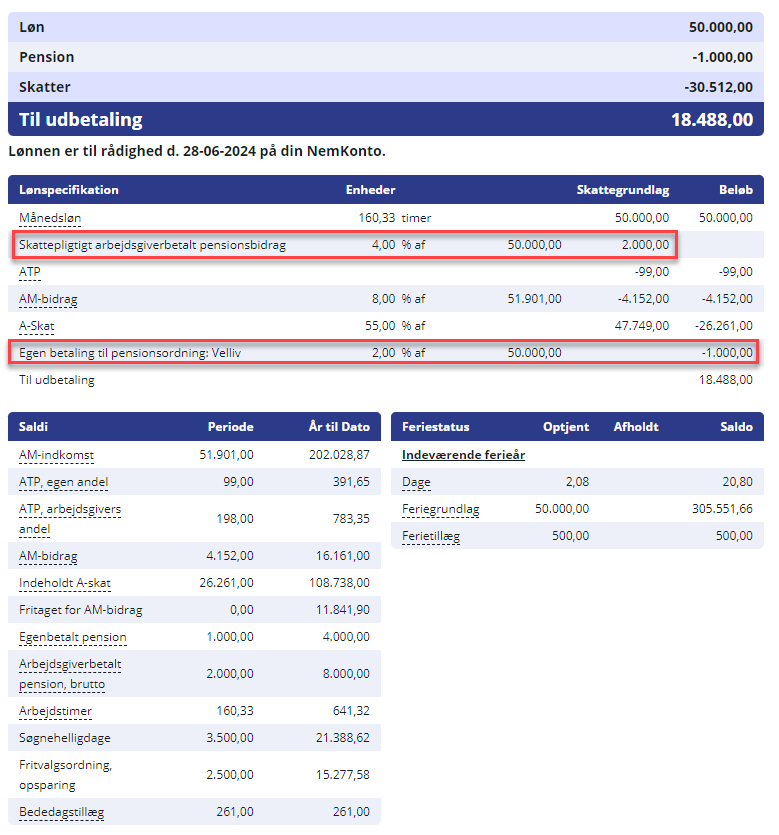The image size is (779, 835).
Task: Click the Feriegrundlag label
Action: [x=440, y=509]
